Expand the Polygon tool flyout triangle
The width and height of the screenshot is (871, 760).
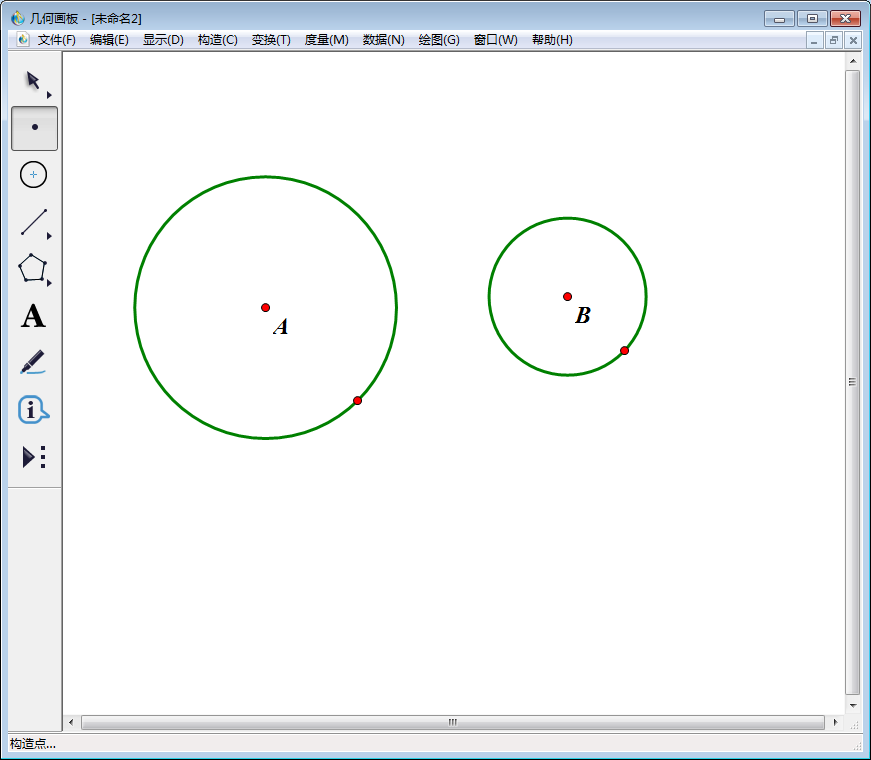coord(49,283)
